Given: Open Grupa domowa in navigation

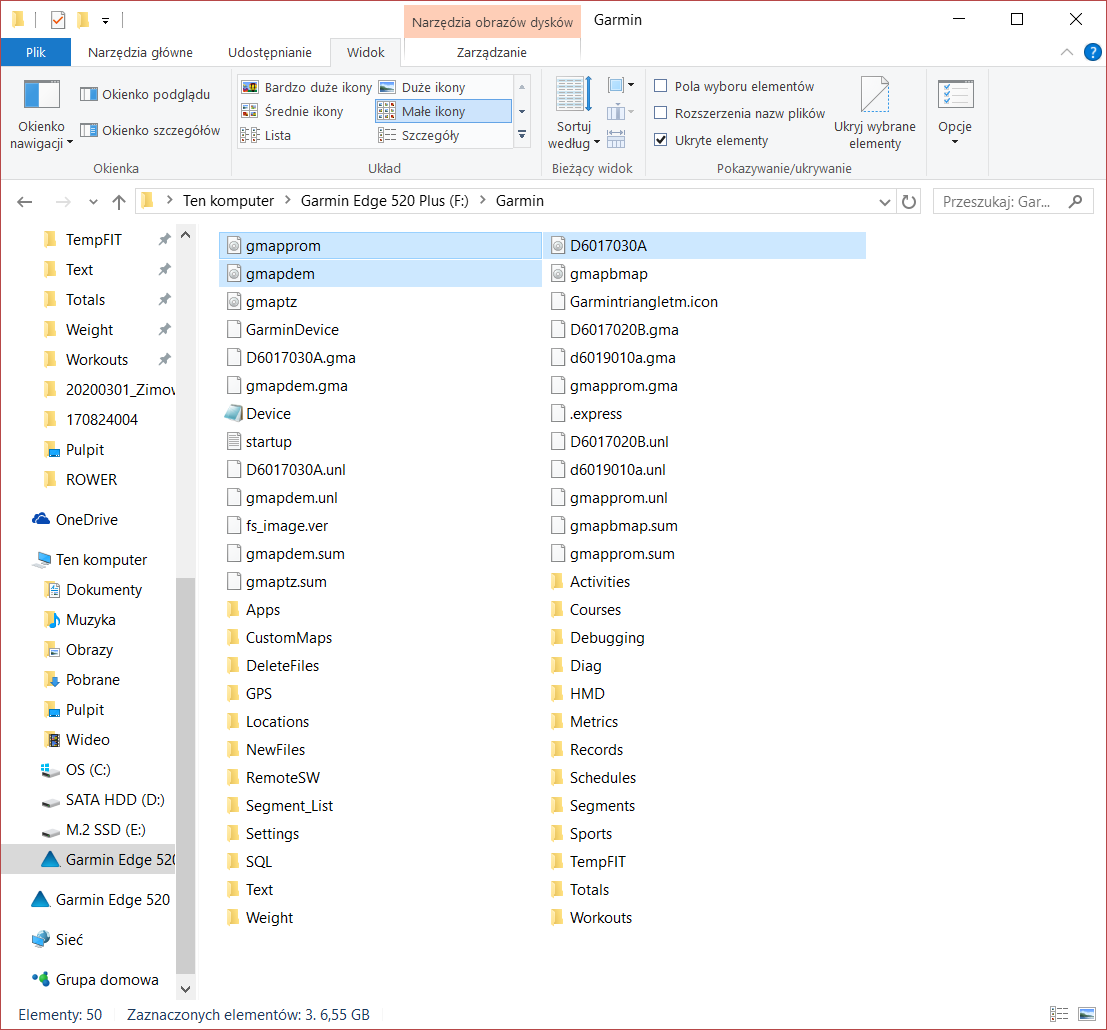Looking at the screenshot, I should tap(96, 980).
